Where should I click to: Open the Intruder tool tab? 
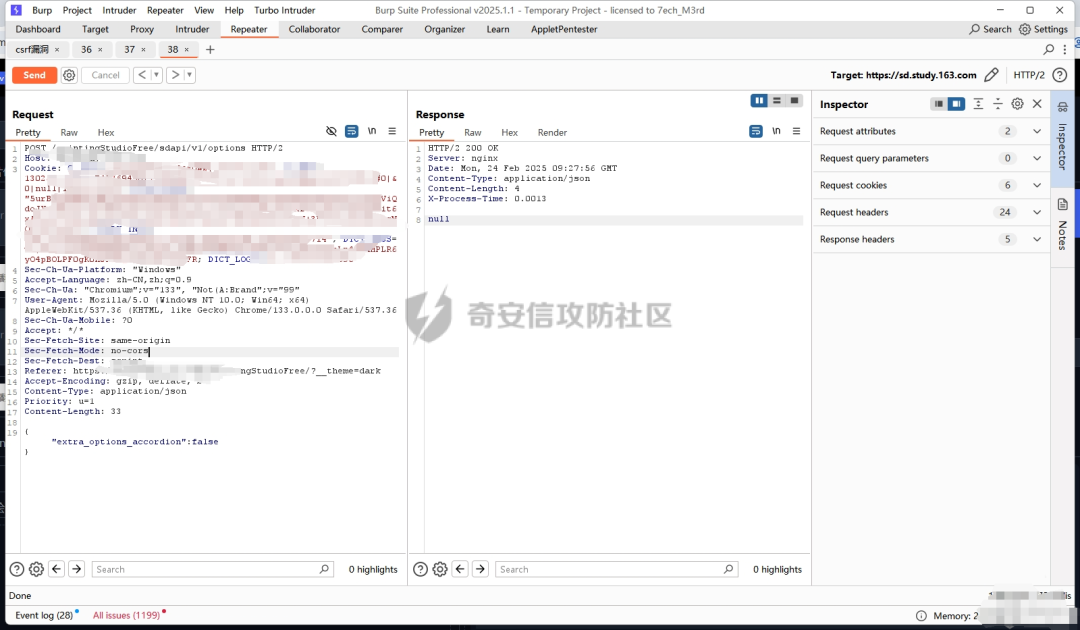192,29
